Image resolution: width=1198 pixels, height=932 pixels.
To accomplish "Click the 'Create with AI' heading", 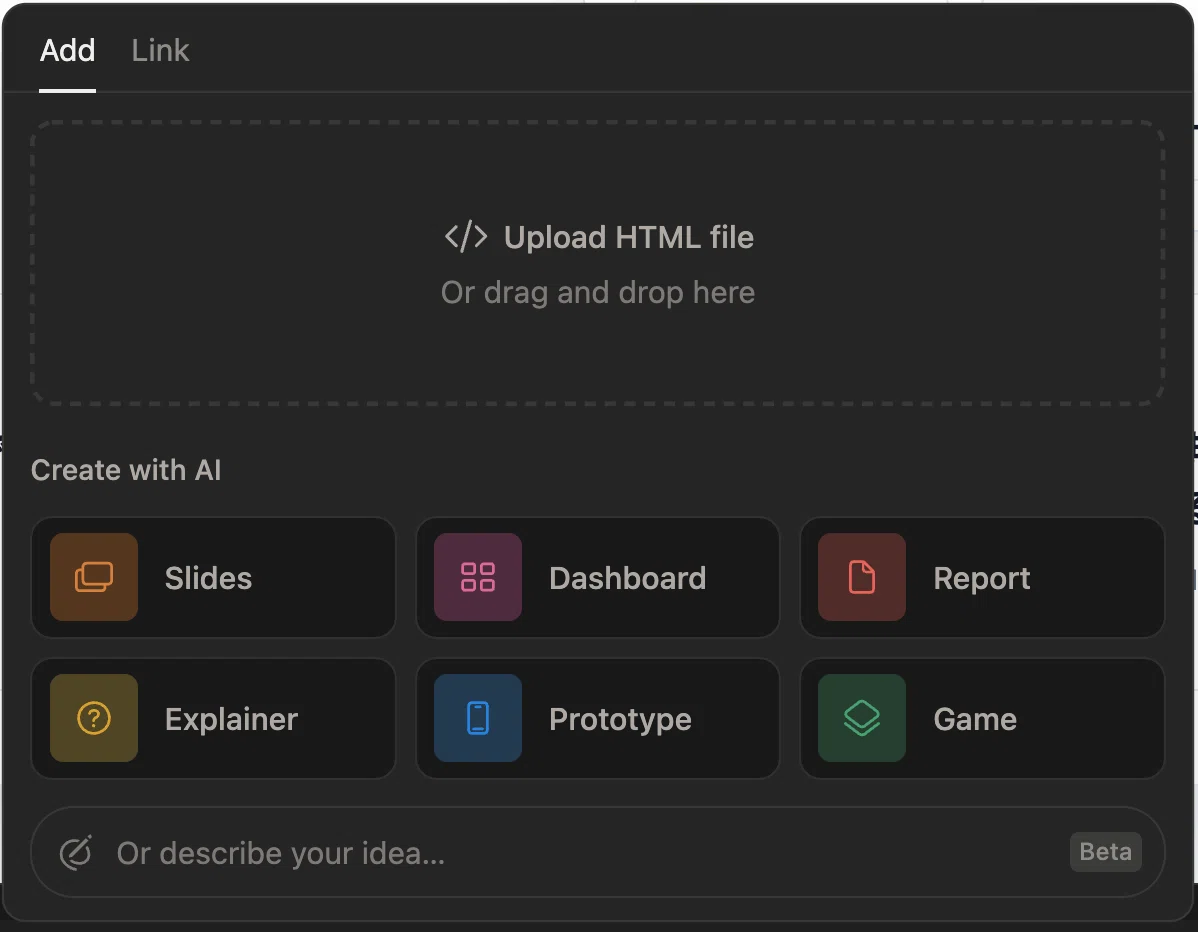I will pos(126,470).
